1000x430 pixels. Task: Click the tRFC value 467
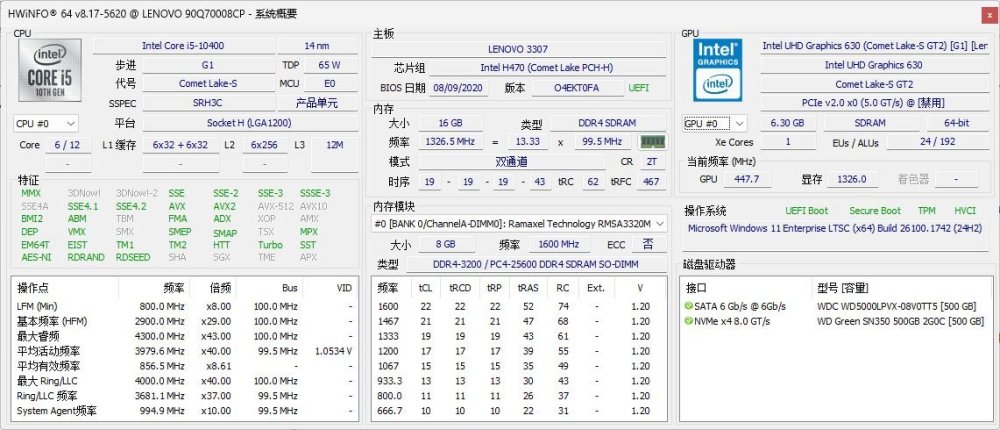tap(651, 182)
